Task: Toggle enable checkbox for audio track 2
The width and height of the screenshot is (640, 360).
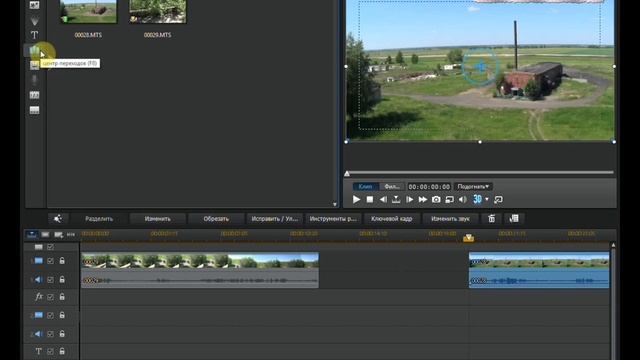Action: click(x=50, y=334)
